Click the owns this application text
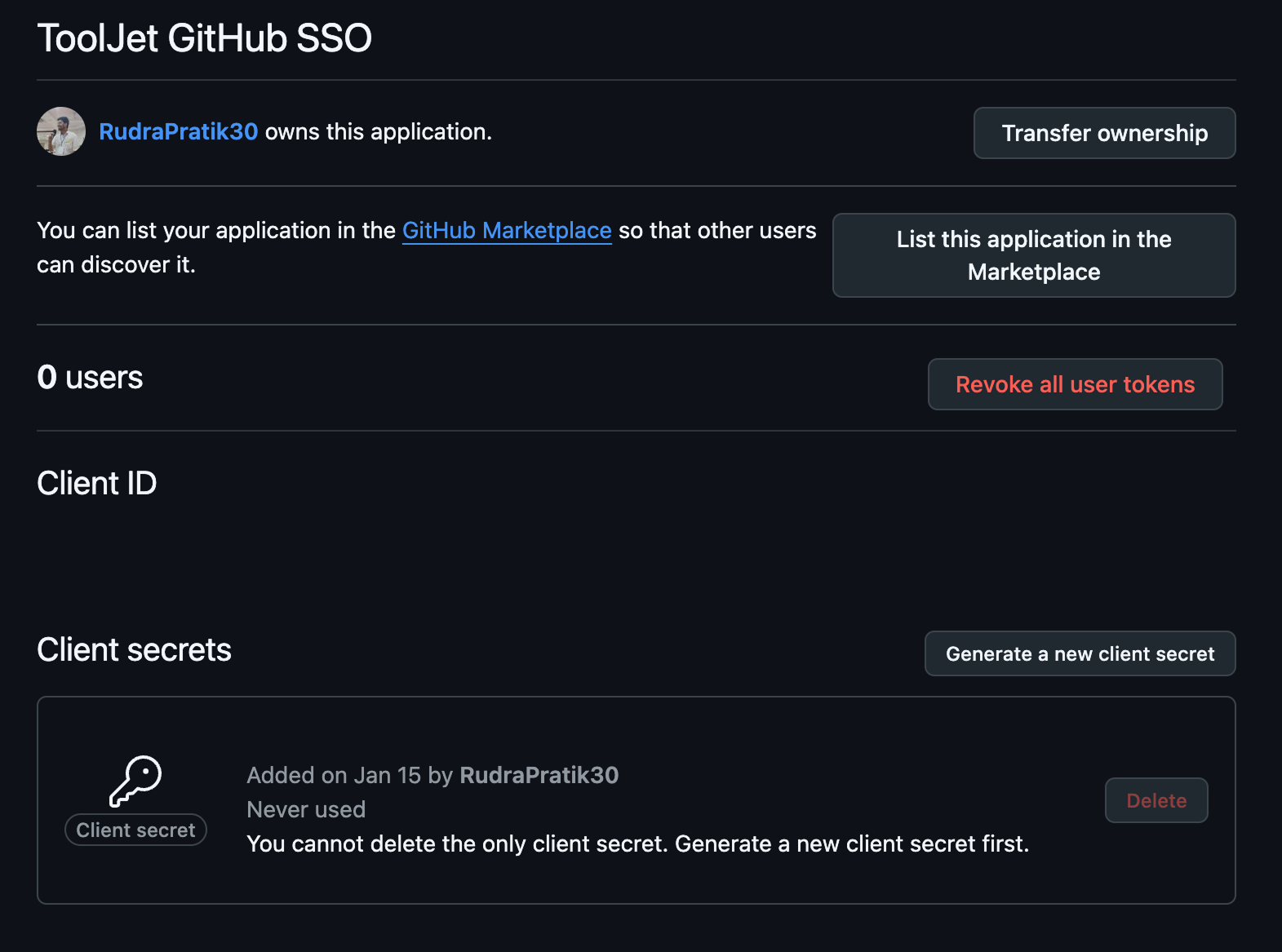The height and width of the screenshot is (952, 1282). coord(378,132)
